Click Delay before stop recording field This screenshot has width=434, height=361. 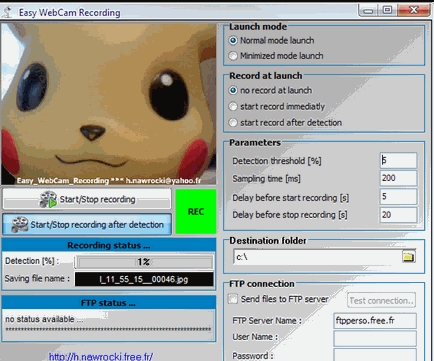click(398, 215)
